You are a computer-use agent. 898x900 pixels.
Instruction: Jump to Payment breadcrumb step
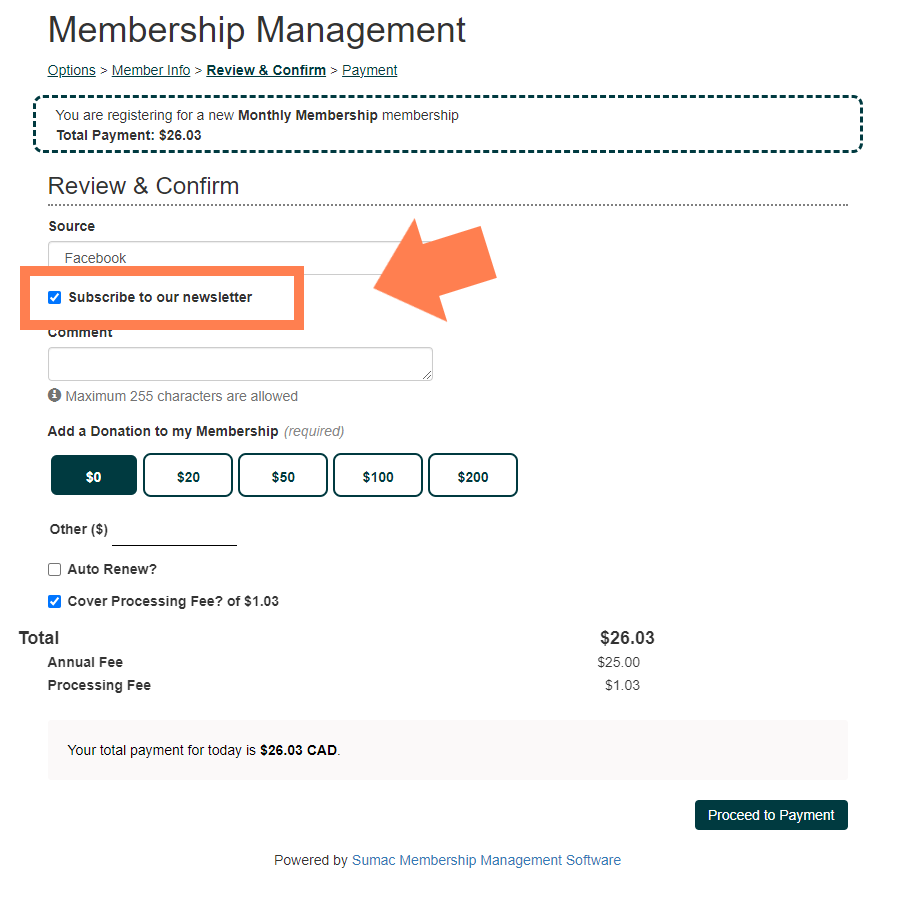click(x=370, y=70)
